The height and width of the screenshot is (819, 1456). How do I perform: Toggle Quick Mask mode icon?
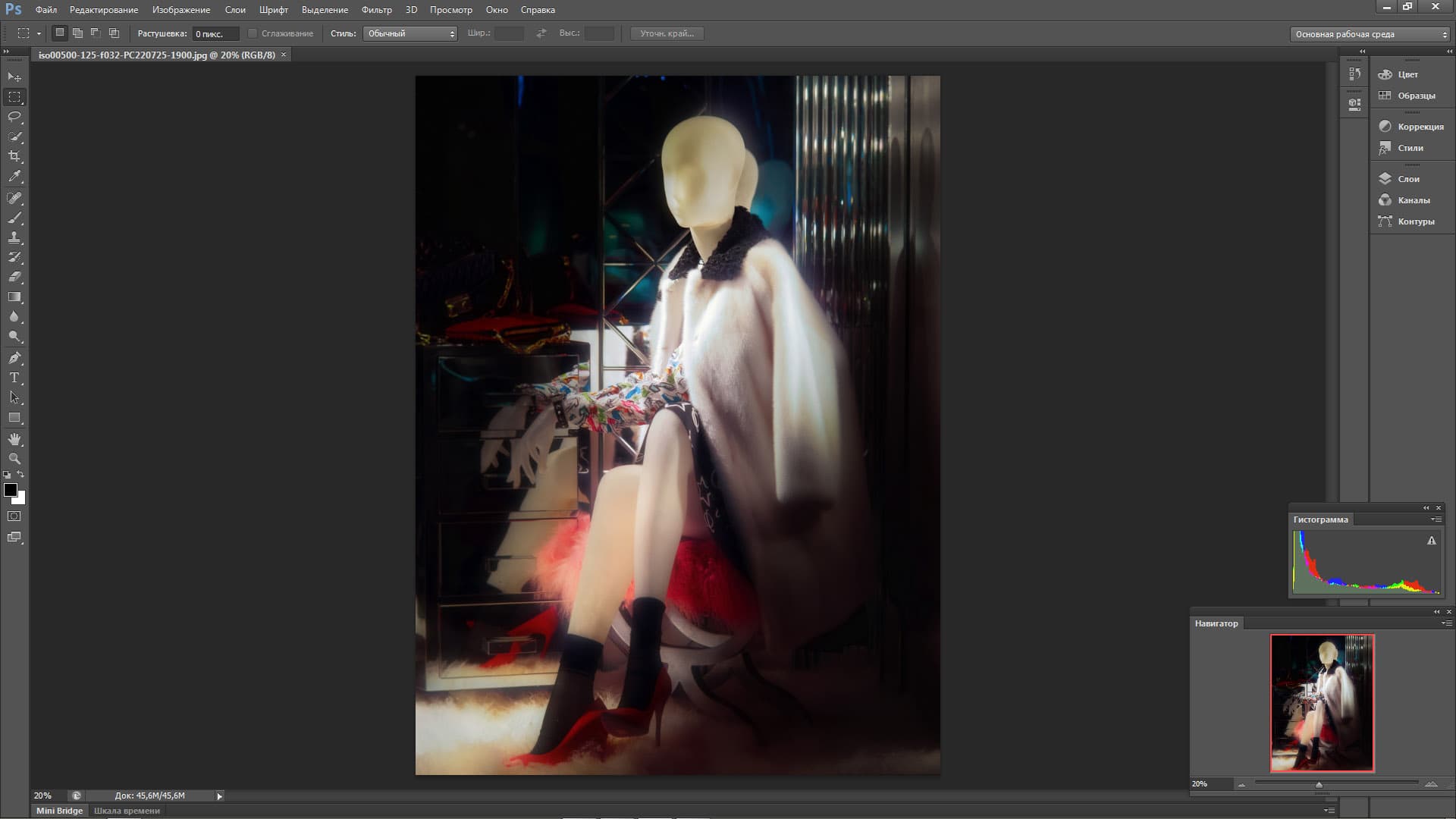tap(14, 516)
